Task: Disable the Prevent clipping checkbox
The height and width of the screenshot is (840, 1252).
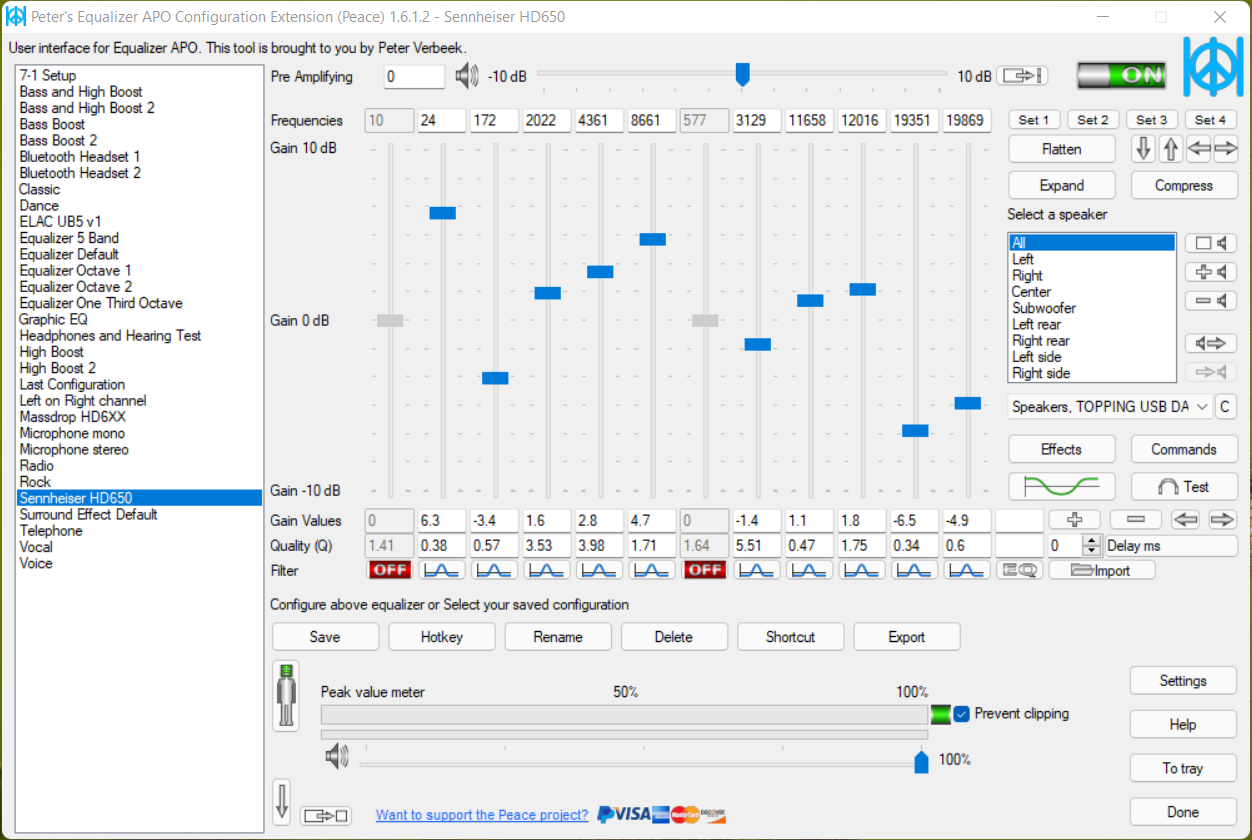Action: (x=962, y=714)
